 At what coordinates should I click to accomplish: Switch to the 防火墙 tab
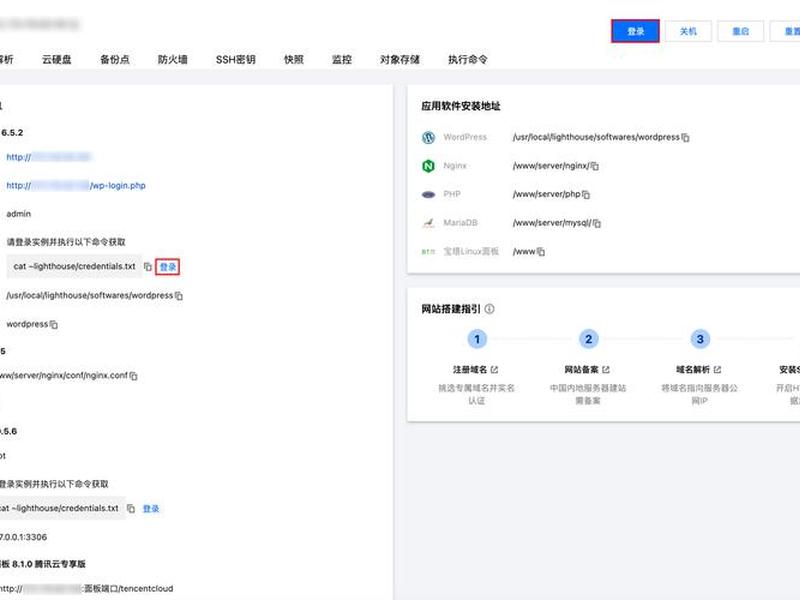click(x=172, y=60)
